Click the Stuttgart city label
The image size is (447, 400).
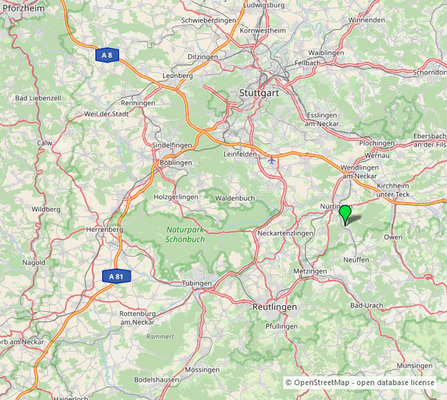point(259,93)
